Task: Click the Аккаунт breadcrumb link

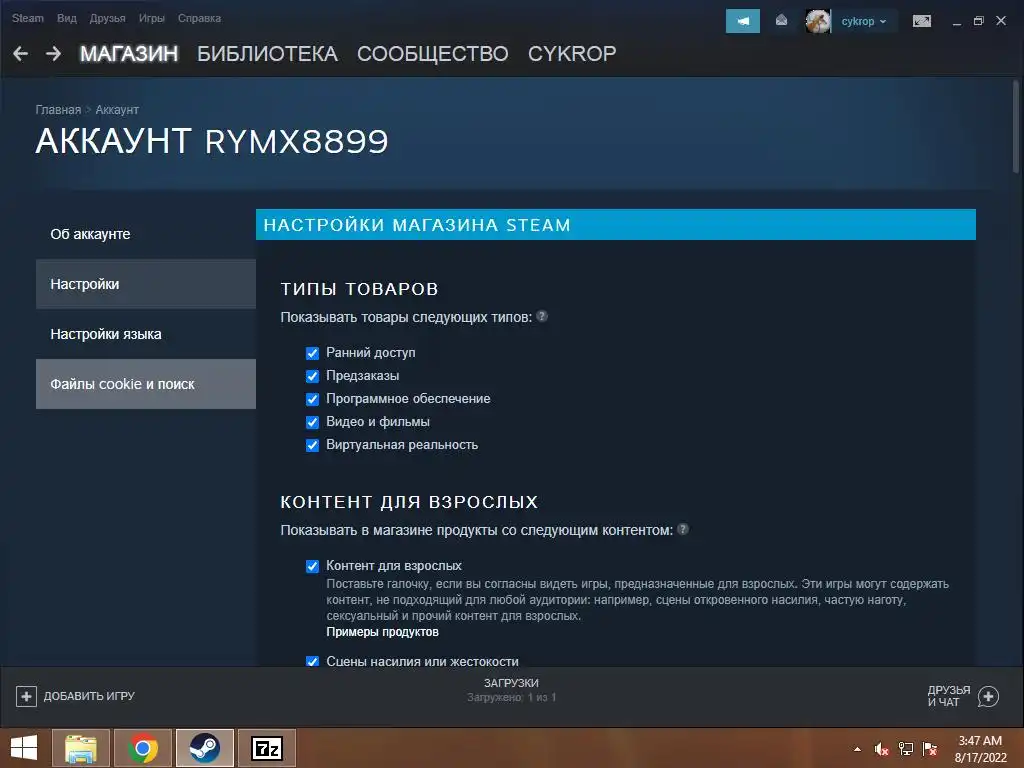Action: 117,110
